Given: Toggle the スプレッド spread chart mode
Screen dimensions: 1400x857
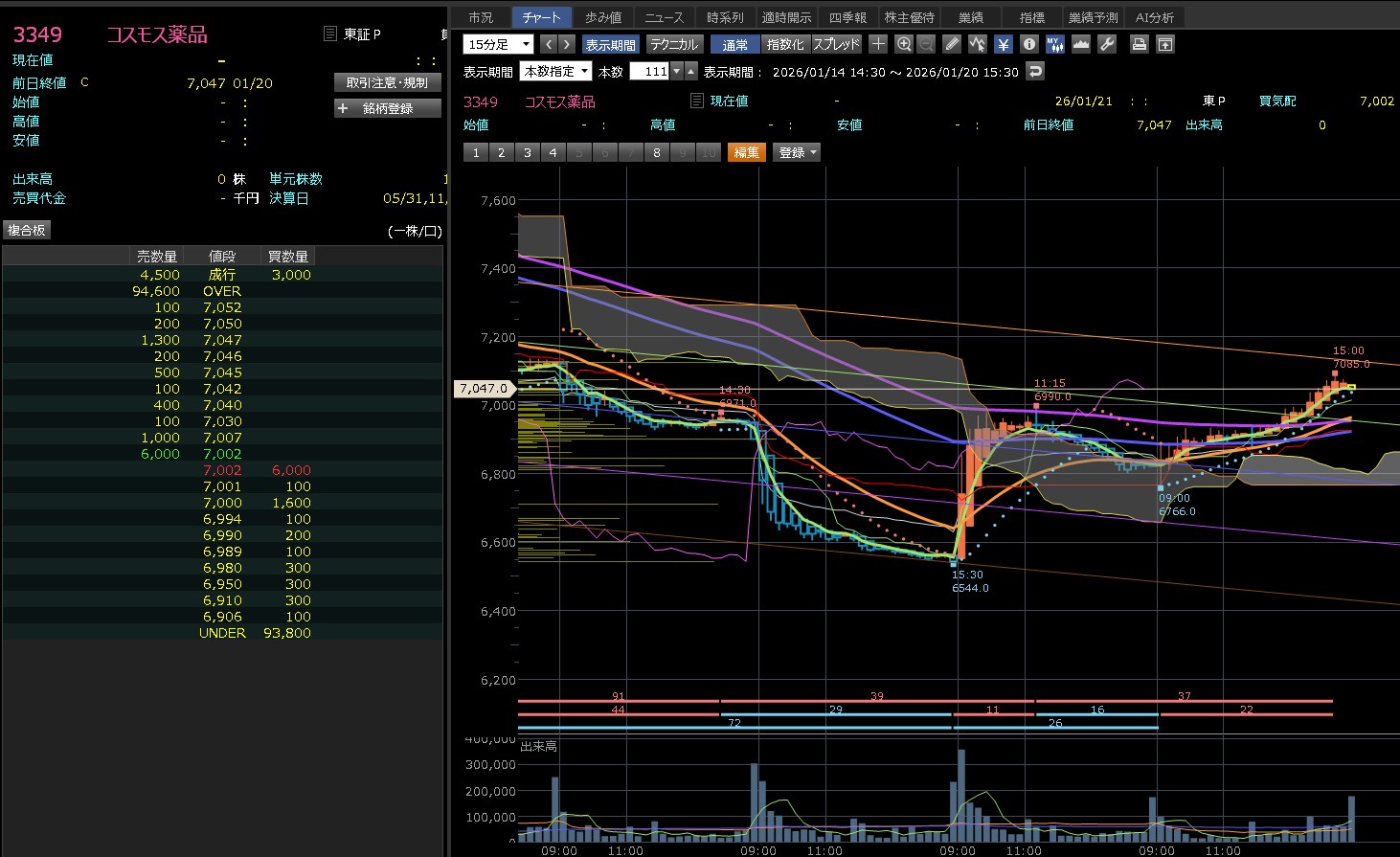Looking at the screenshot, I should [x=836, y=45].
